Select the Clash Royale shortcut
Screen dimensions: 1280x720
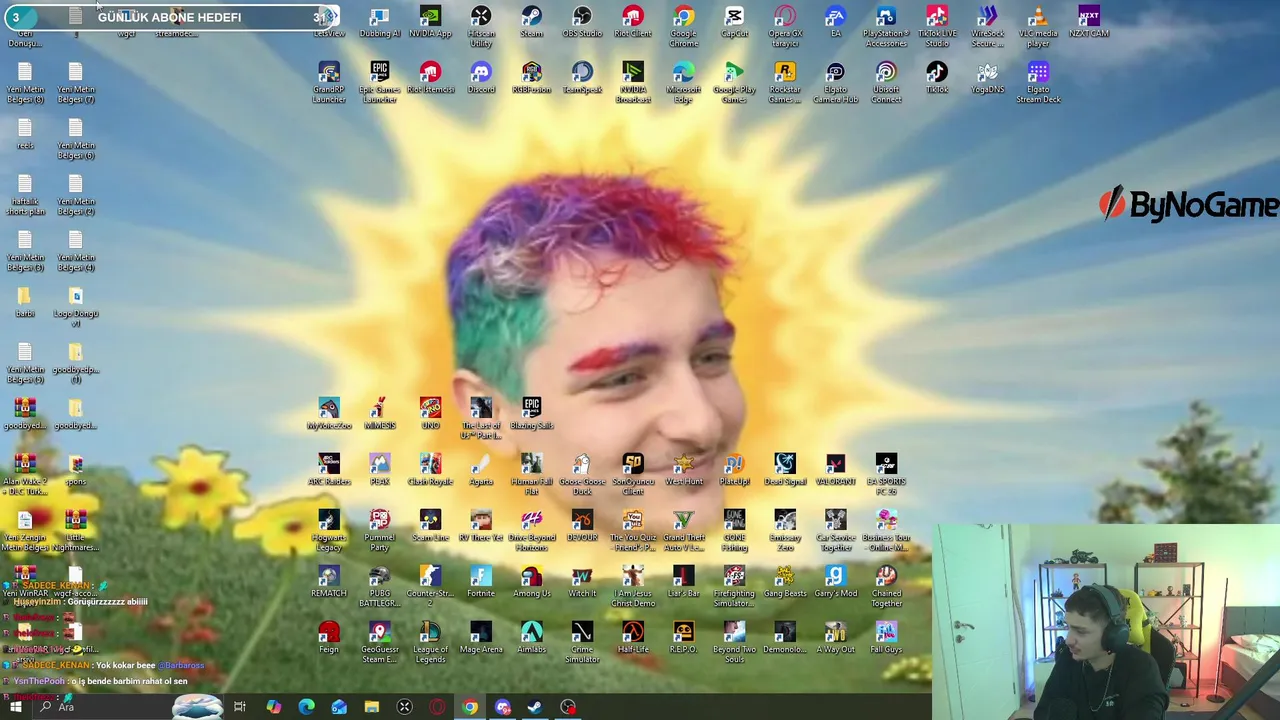430,470
